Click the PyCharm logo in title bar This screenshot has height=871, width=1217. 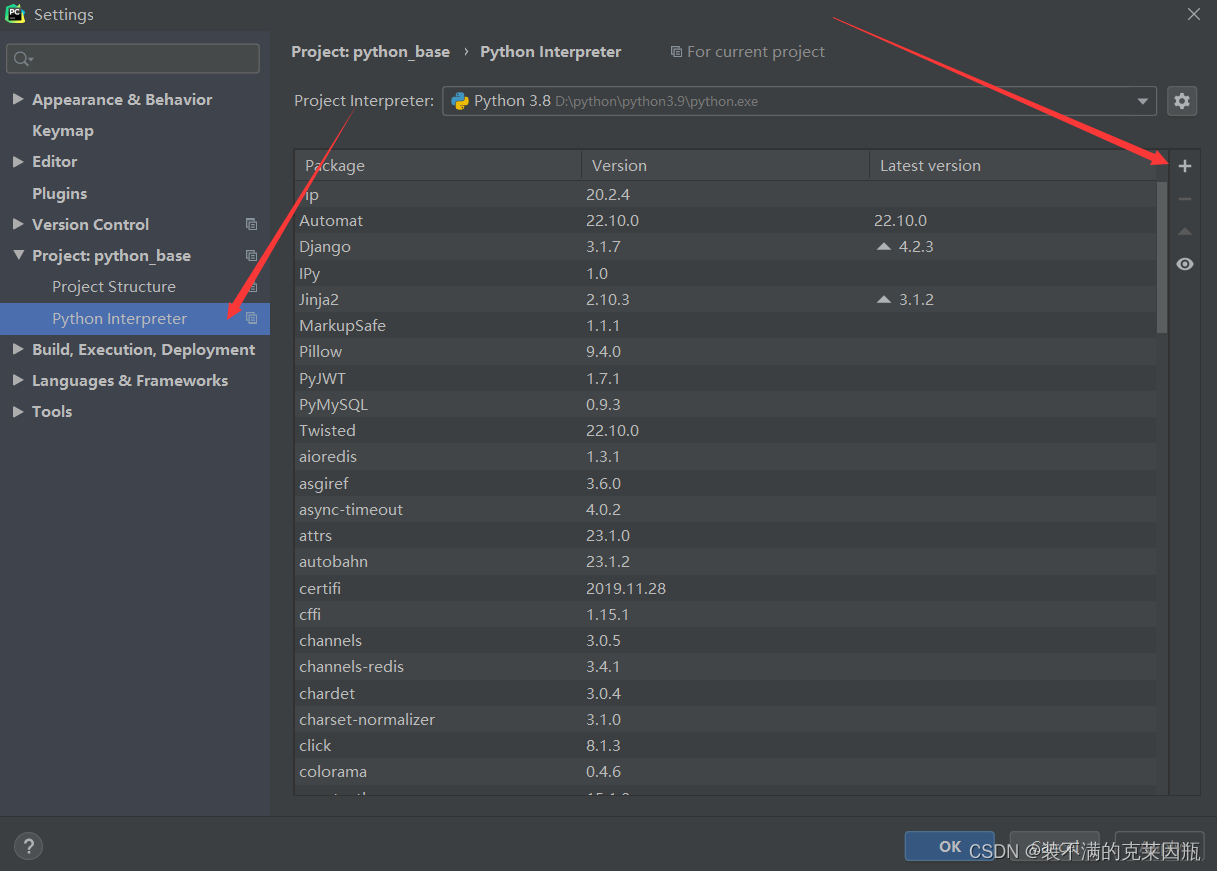click(x=15, y=14)
